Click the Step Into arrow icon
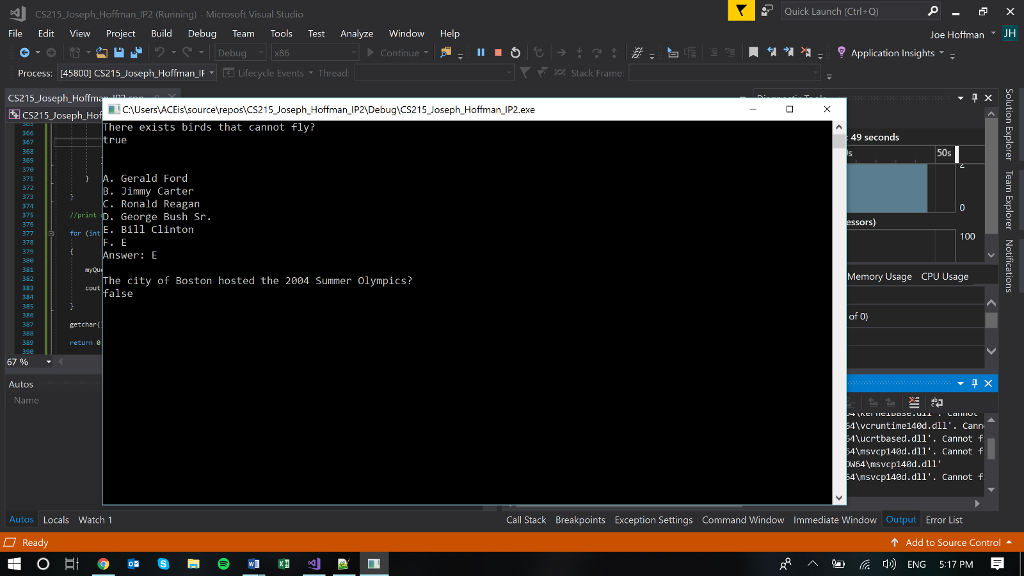1024x576 pixels. 580,52
